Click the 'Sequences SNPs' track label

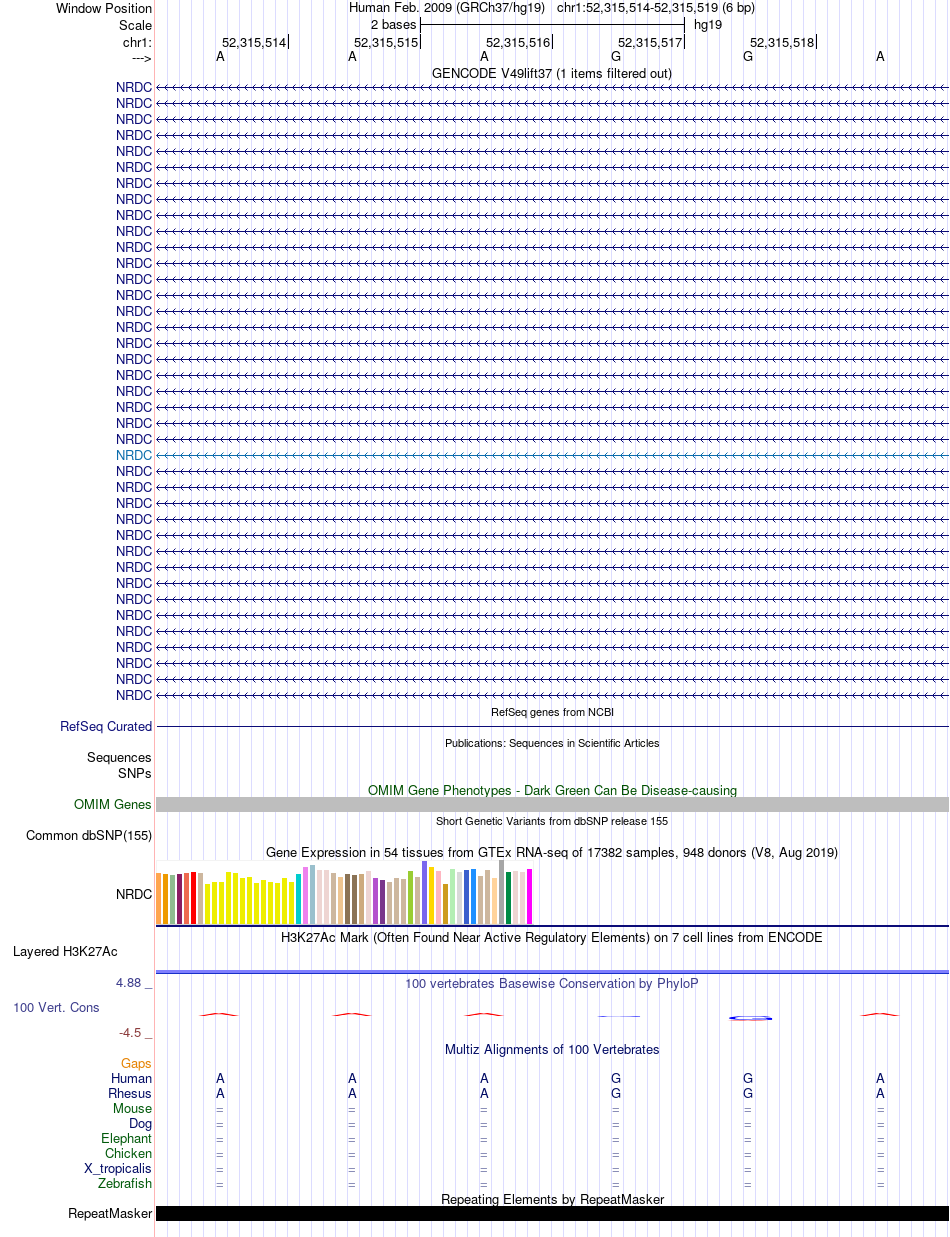tap(119, 766)
